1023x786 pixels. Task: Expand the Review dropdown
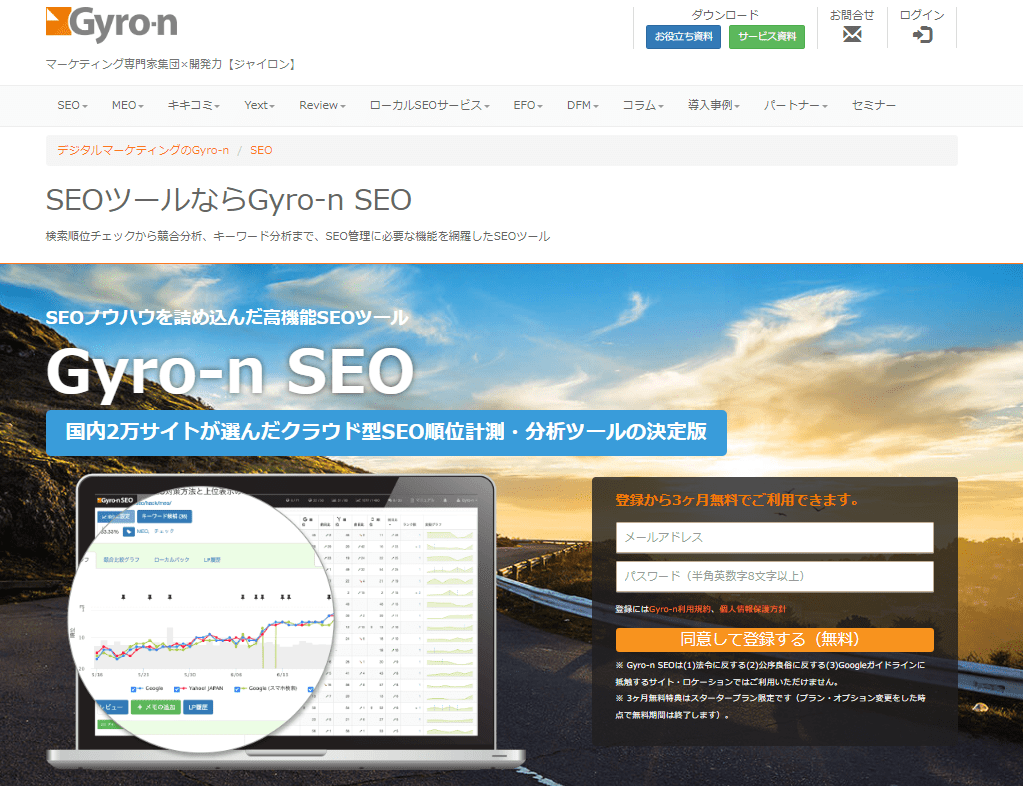(x=322, y=106)
